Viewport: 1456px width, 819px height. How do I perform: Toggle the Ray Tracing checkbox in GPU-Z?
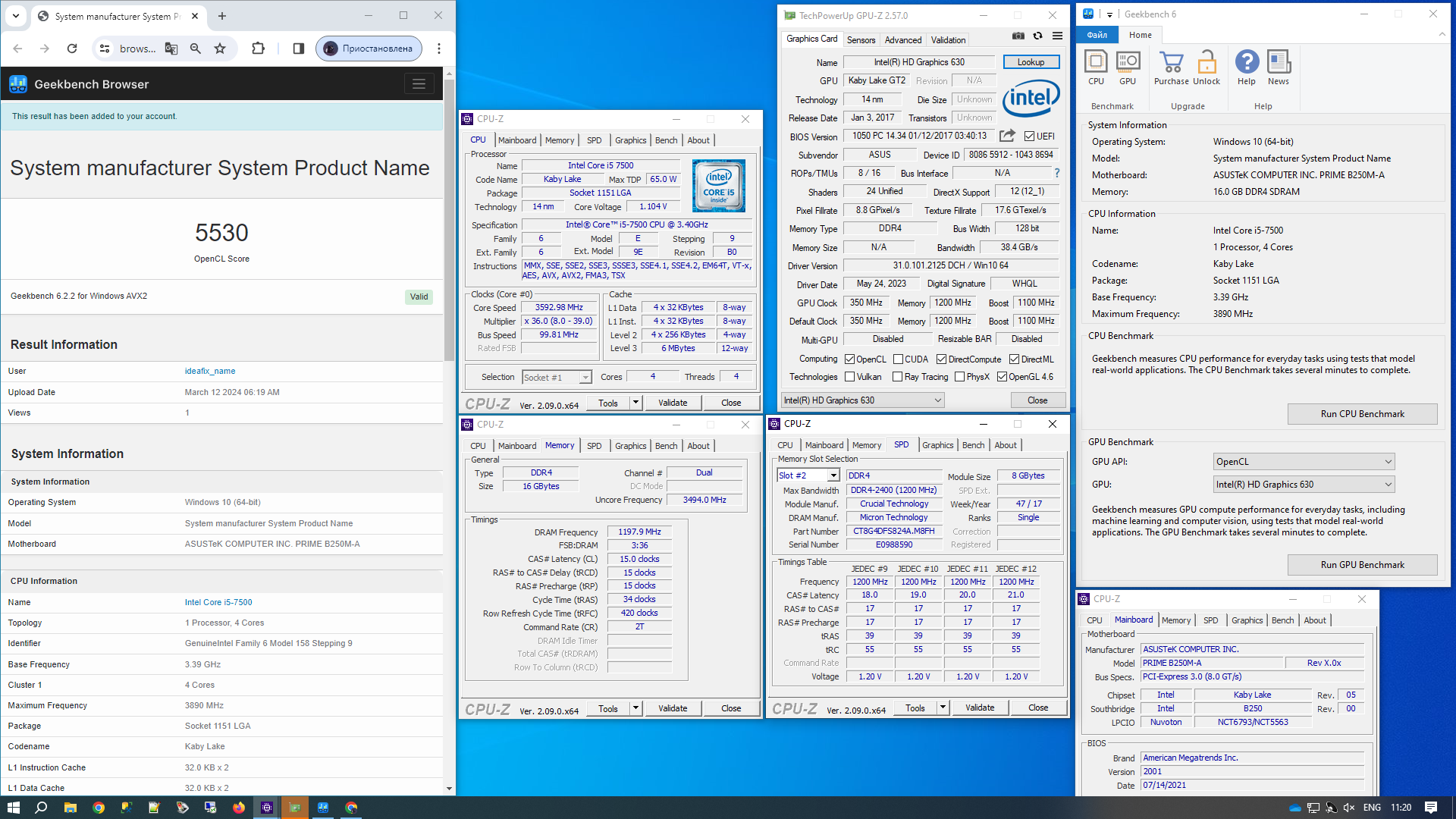click(x=898, y=377)
